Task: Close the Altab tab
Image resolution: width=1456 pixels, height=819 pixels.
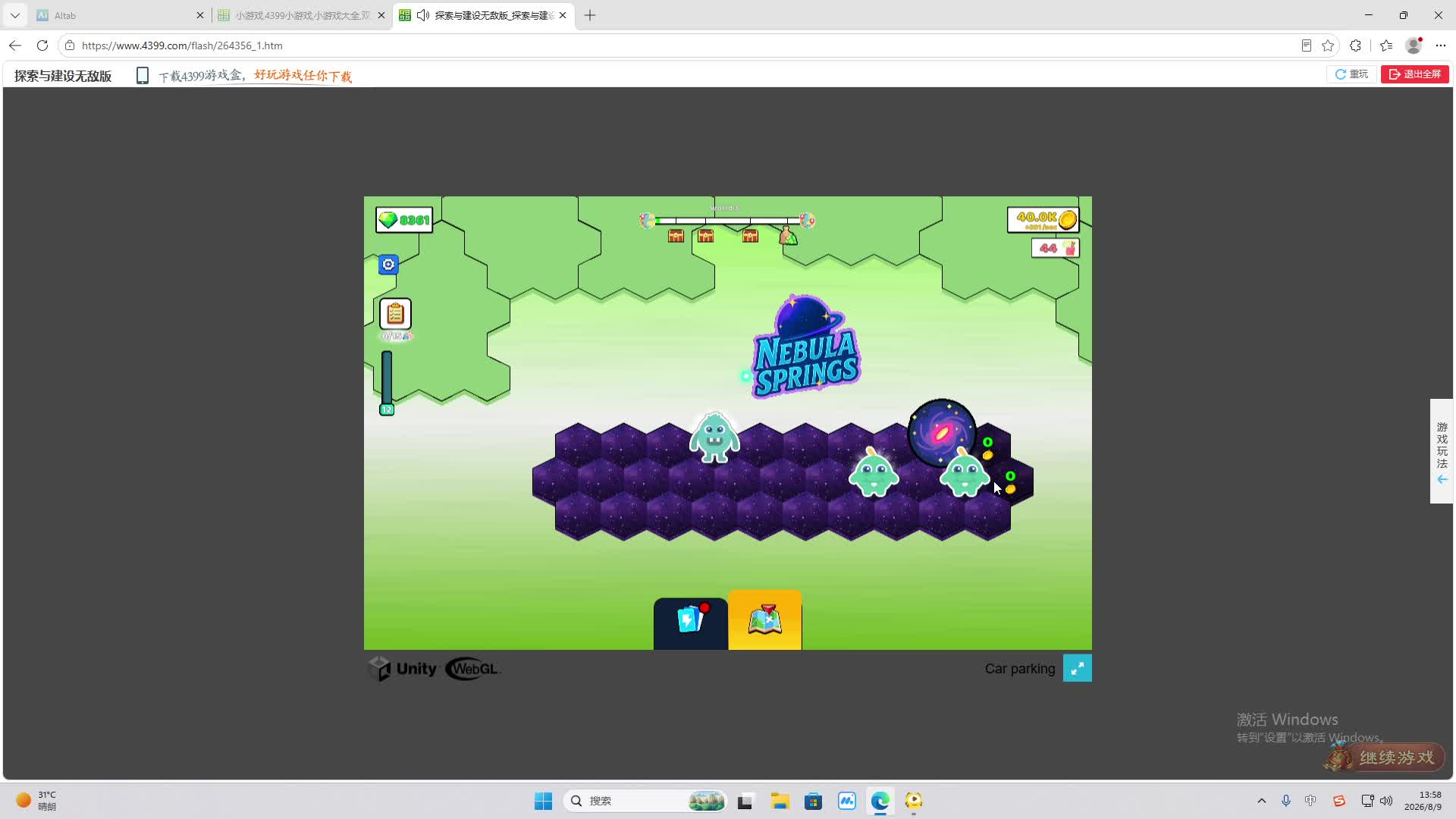Action: click(200, 15)
